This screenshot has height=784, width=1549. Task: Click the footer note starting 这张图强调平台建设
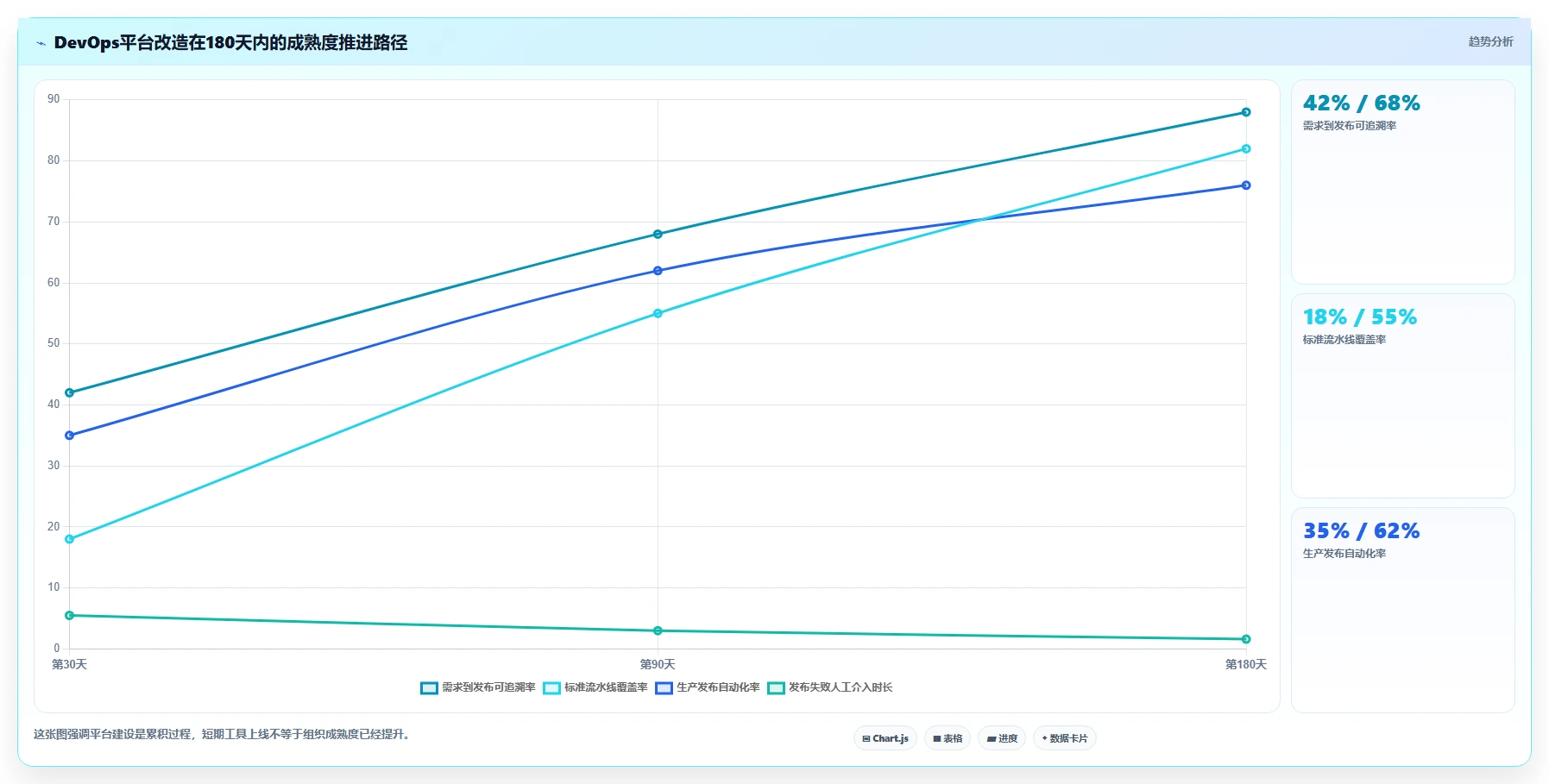(x=223, y=734)
